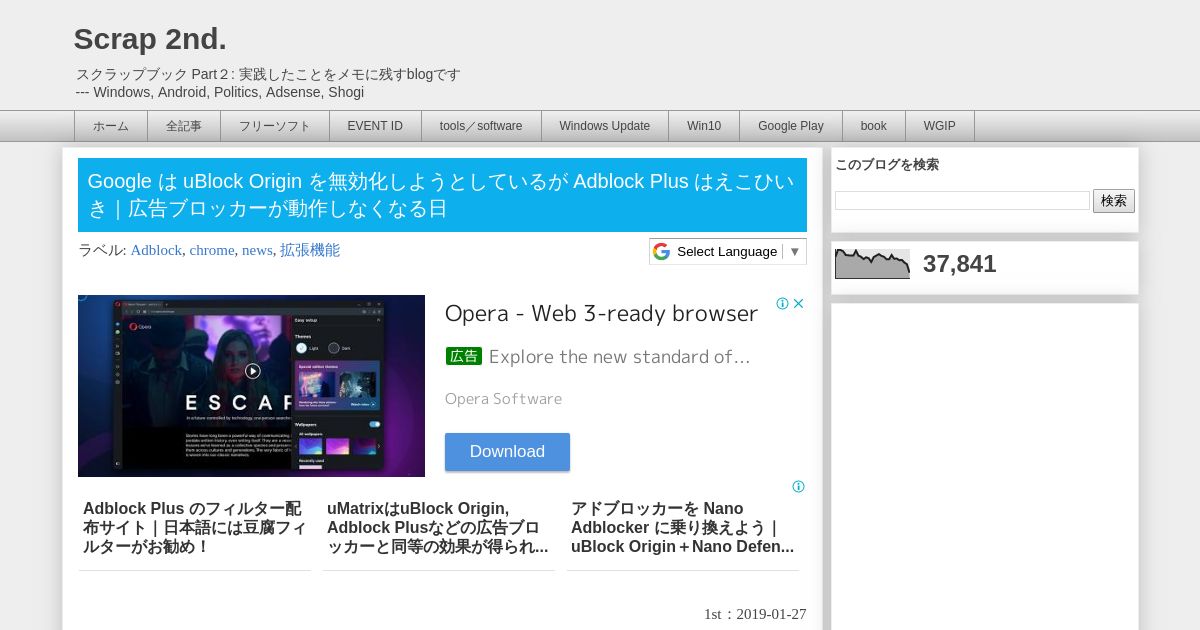Click the Opera - Web 3-ready browser headline
The height and width of the screenshot is (630, 1200).
click(601, 314)
